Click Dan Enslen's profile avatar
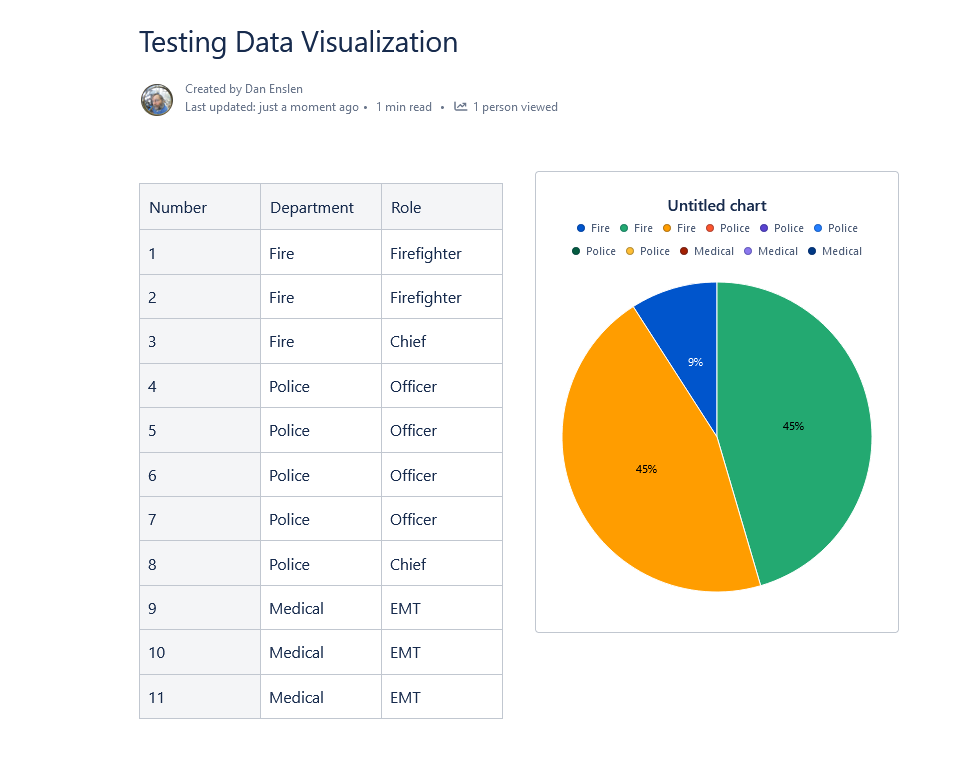Screen dimensions: 955x778 [x=157, y=100]
